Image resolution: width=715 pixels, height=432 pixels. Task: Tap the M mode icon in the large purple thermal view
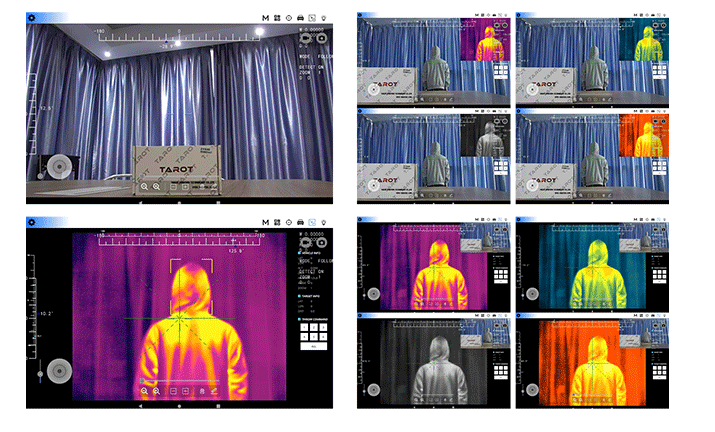pyautogui.click(x=265, y=222)
